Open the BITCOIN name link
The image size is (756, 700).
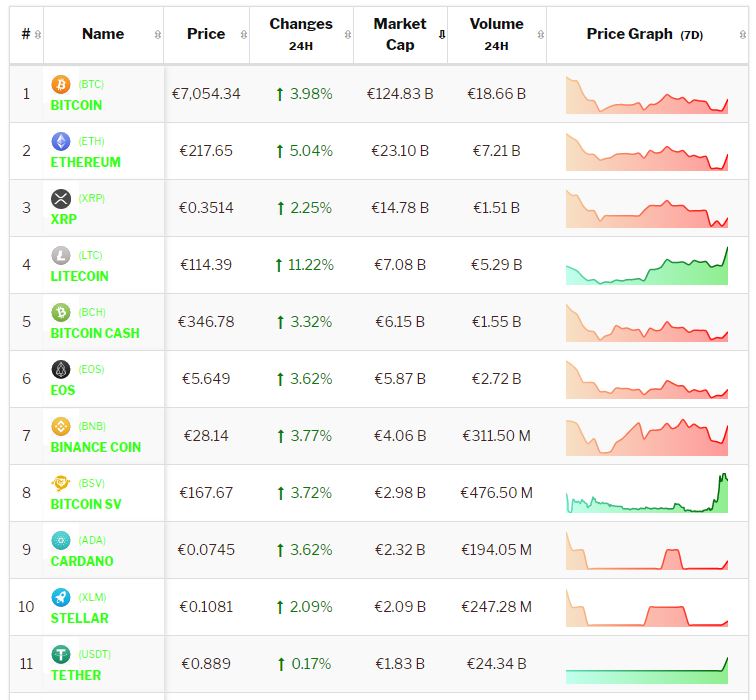76,105
